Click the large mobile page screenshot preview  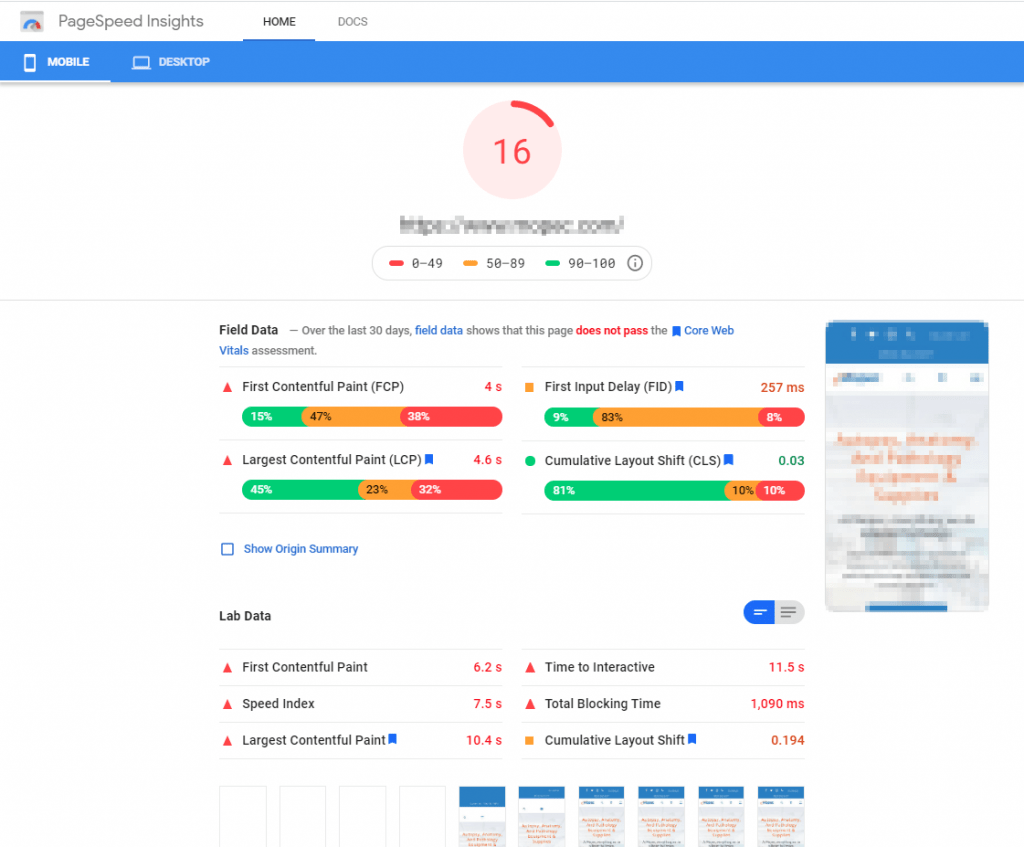(906, 466)
